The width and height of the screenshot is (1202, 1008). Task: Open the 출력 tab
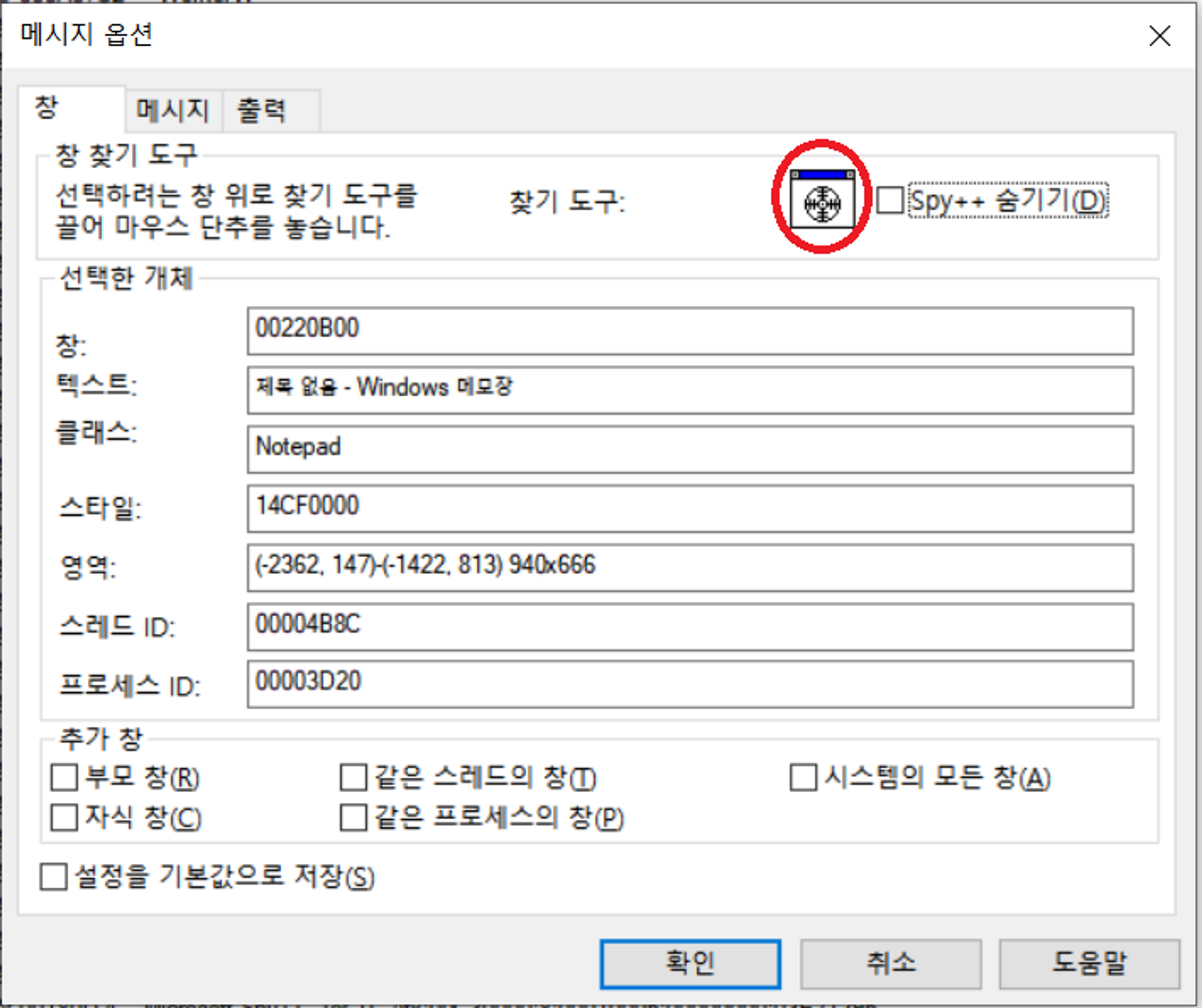262,111
